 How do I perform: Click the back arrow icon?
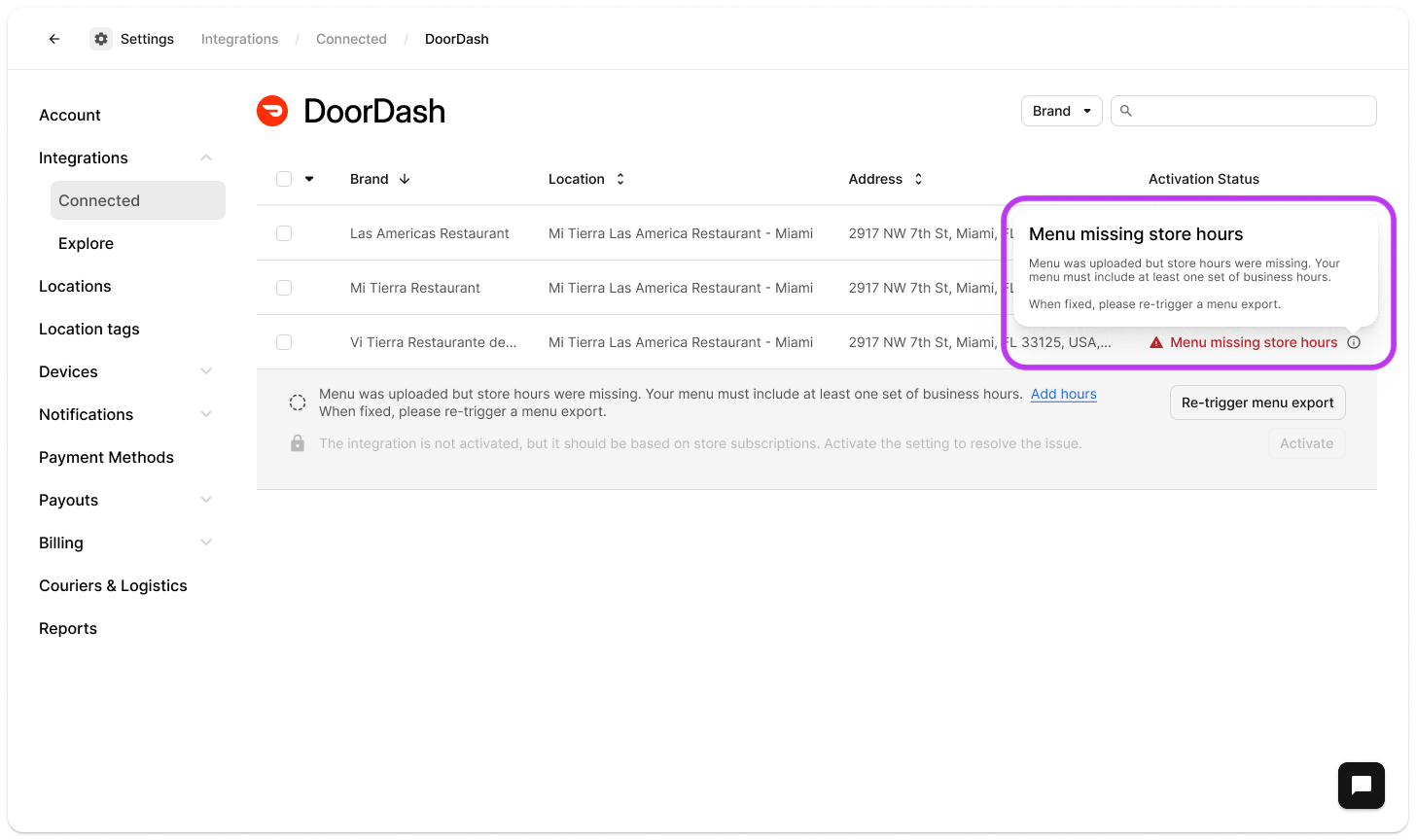(54, 39)
